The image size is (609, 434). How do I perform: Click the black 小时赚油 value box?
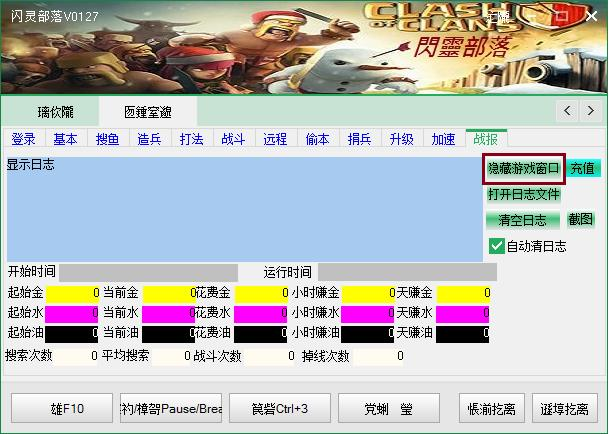367,334
